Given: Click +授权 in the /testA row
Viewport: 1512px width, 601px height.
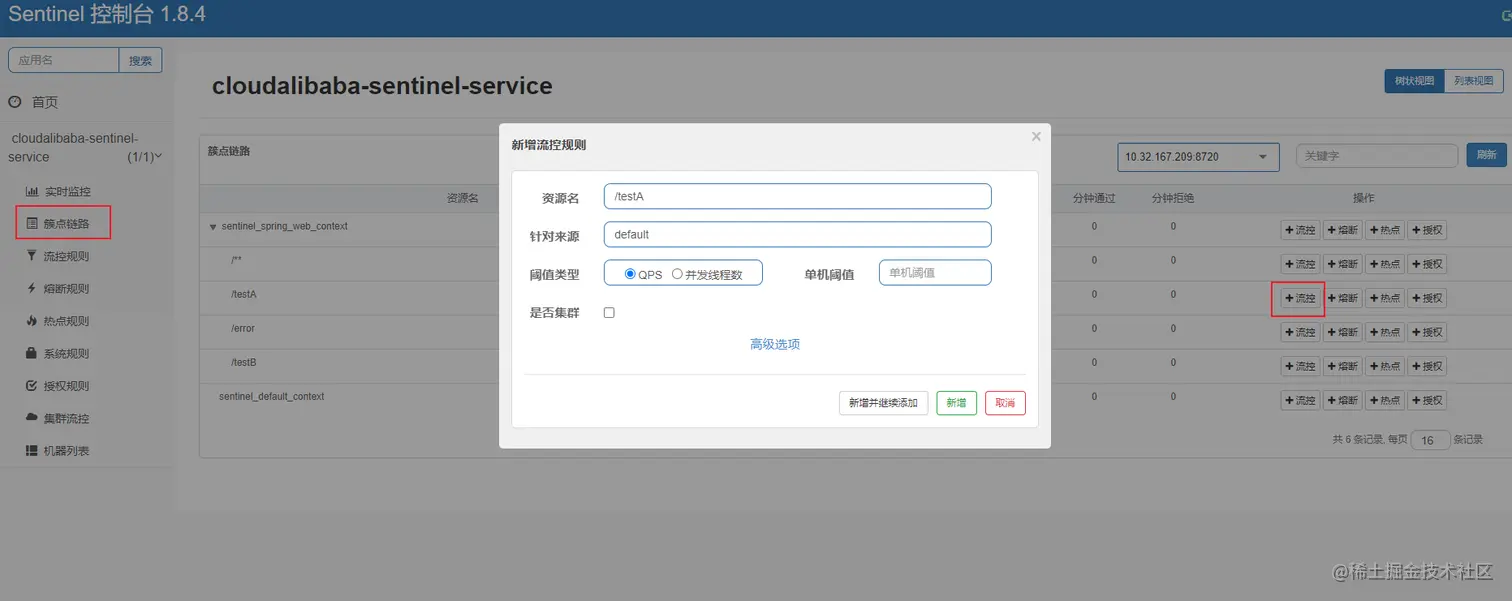Looking at the screenshot, I should tap(1427, 298).
